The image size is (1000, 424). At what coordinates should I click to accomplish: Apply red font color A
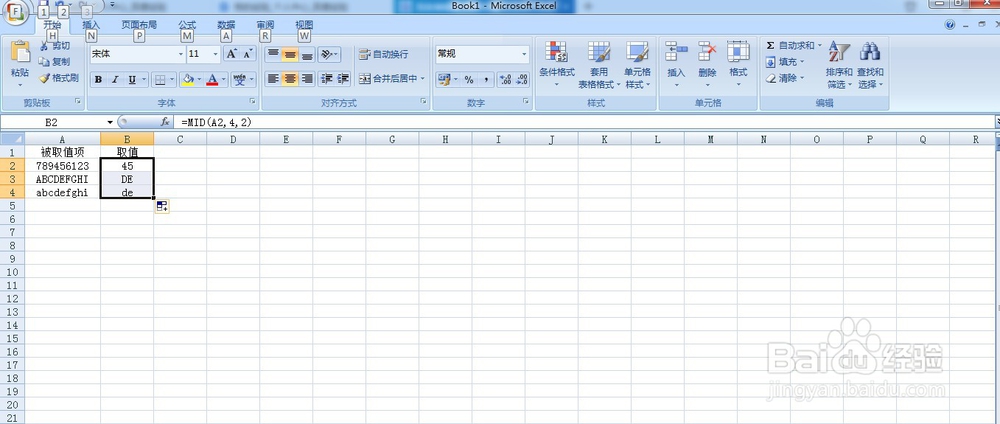[x=213, y=80]
